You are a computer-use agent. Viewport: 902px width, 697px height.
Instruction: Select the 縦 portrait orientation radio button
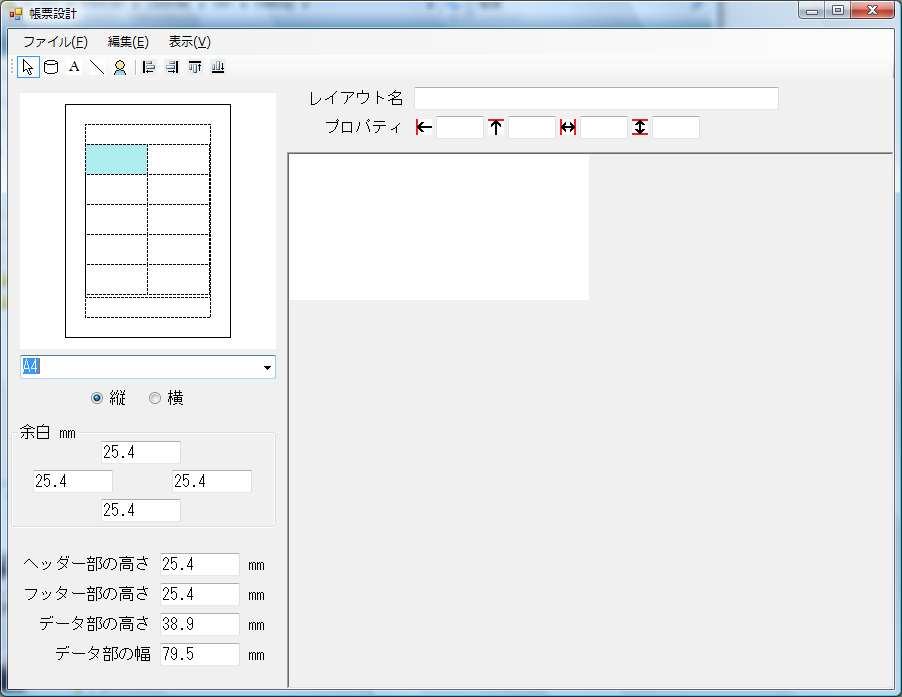coord(97,398)
